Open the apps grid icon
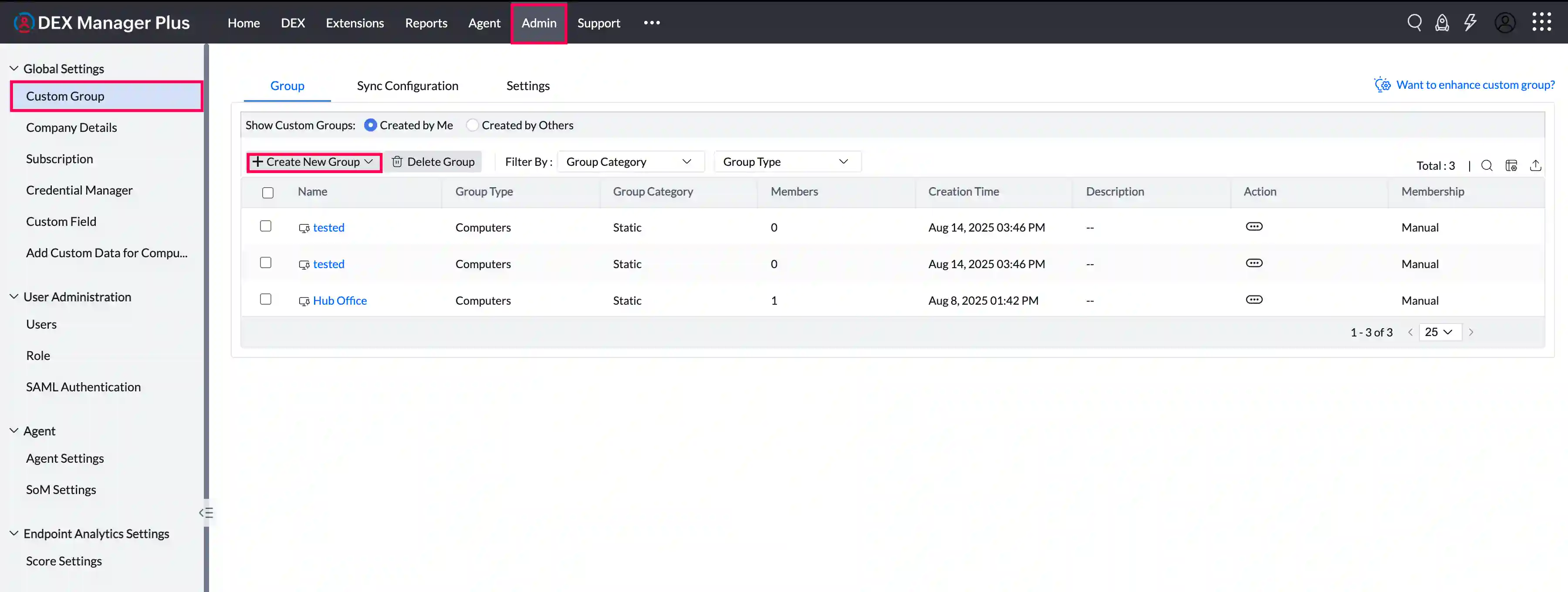Image resolution: width=1568 pixels, height=592 pixels. (x=1542, y=22)
